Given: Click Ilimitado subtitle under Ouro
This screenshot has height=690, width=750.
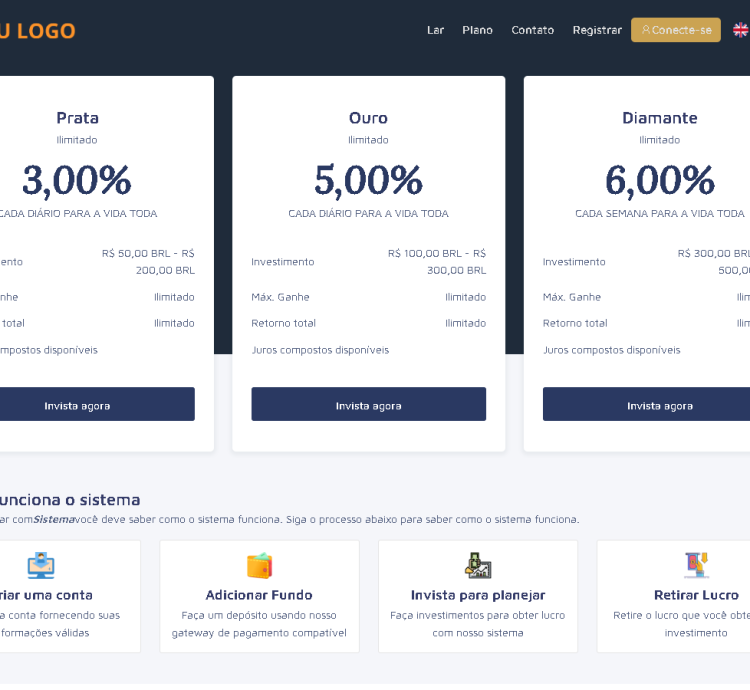Looking at the screenshot, I should 368,140.
